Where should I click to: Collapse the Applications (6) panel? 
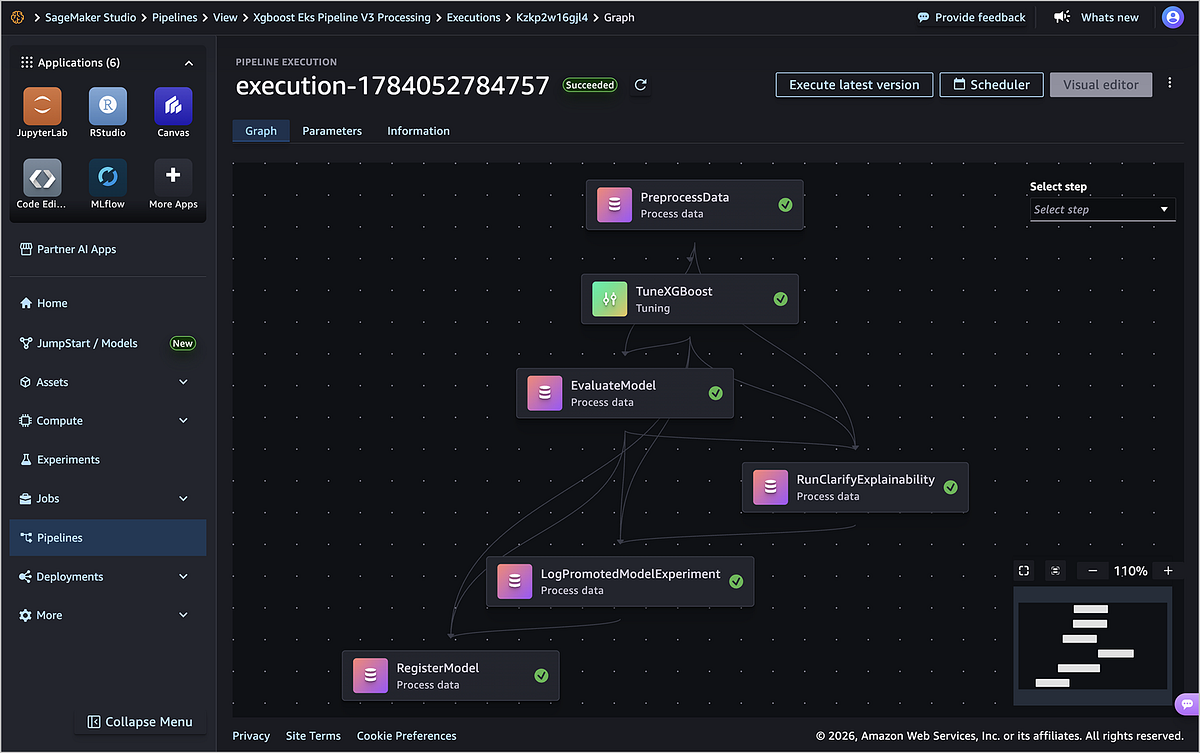click(189, 63)
